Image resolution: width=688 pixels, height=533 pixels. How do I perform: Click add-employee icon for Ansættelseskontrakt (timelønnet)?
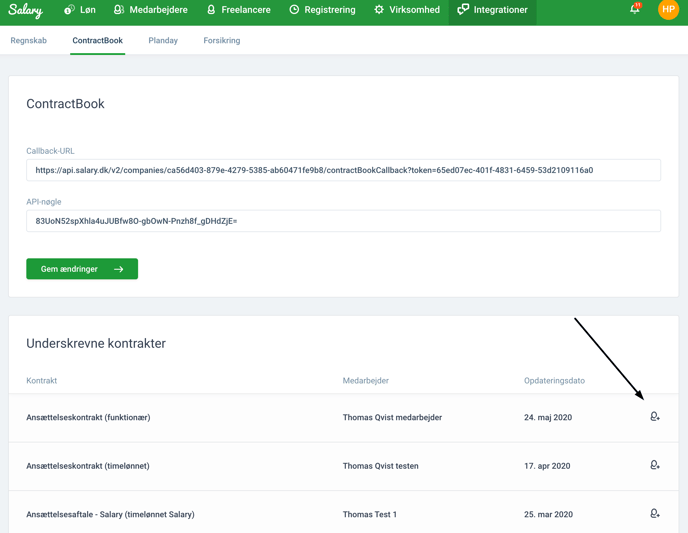655,465
